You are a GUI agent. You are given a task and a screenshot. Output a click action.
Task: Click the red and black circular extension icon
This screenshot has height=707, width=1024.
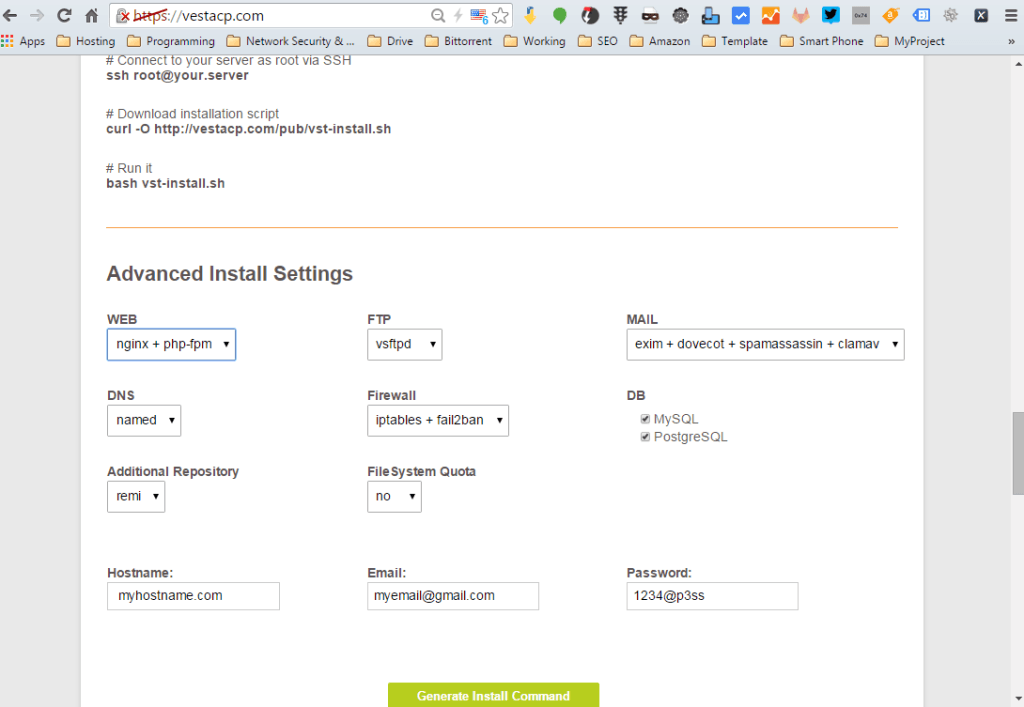[x=590, y=15]
